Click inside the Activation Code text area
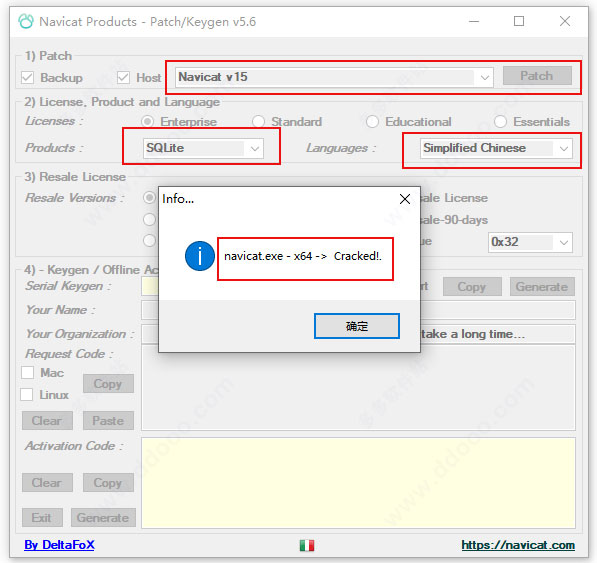Viewport: 597px width, 563px height. [358, 483]
